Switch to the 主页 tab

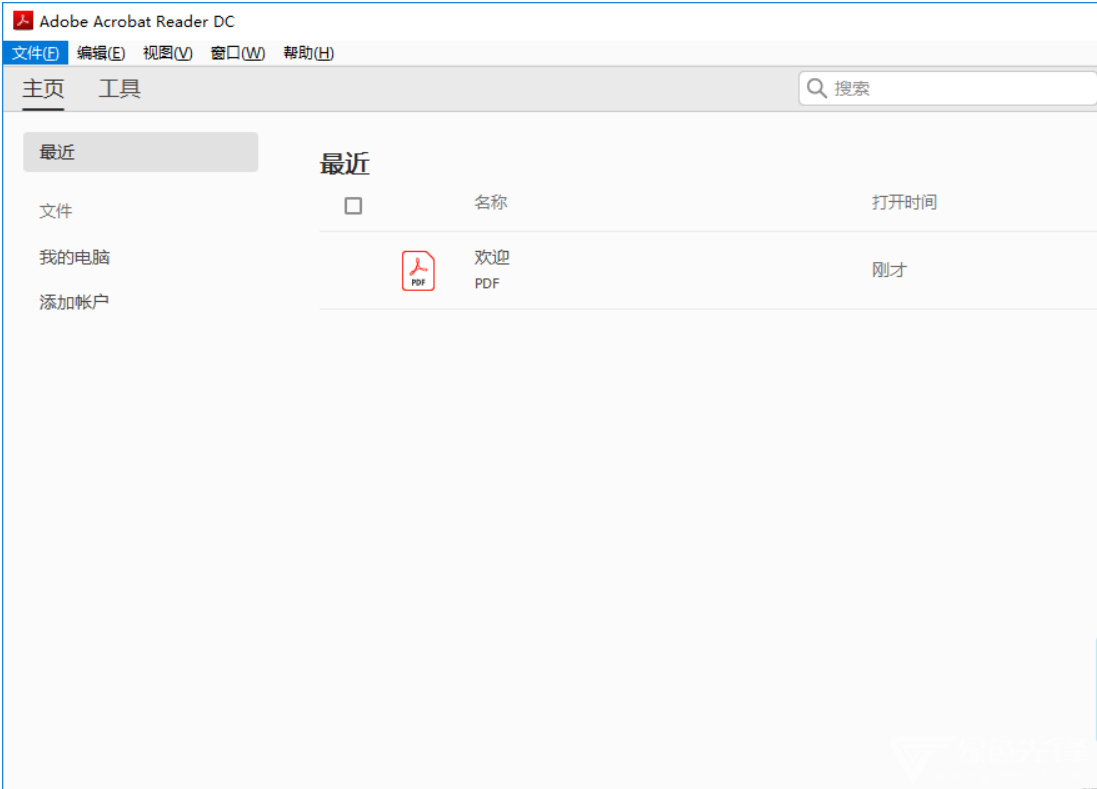(43, 89)
